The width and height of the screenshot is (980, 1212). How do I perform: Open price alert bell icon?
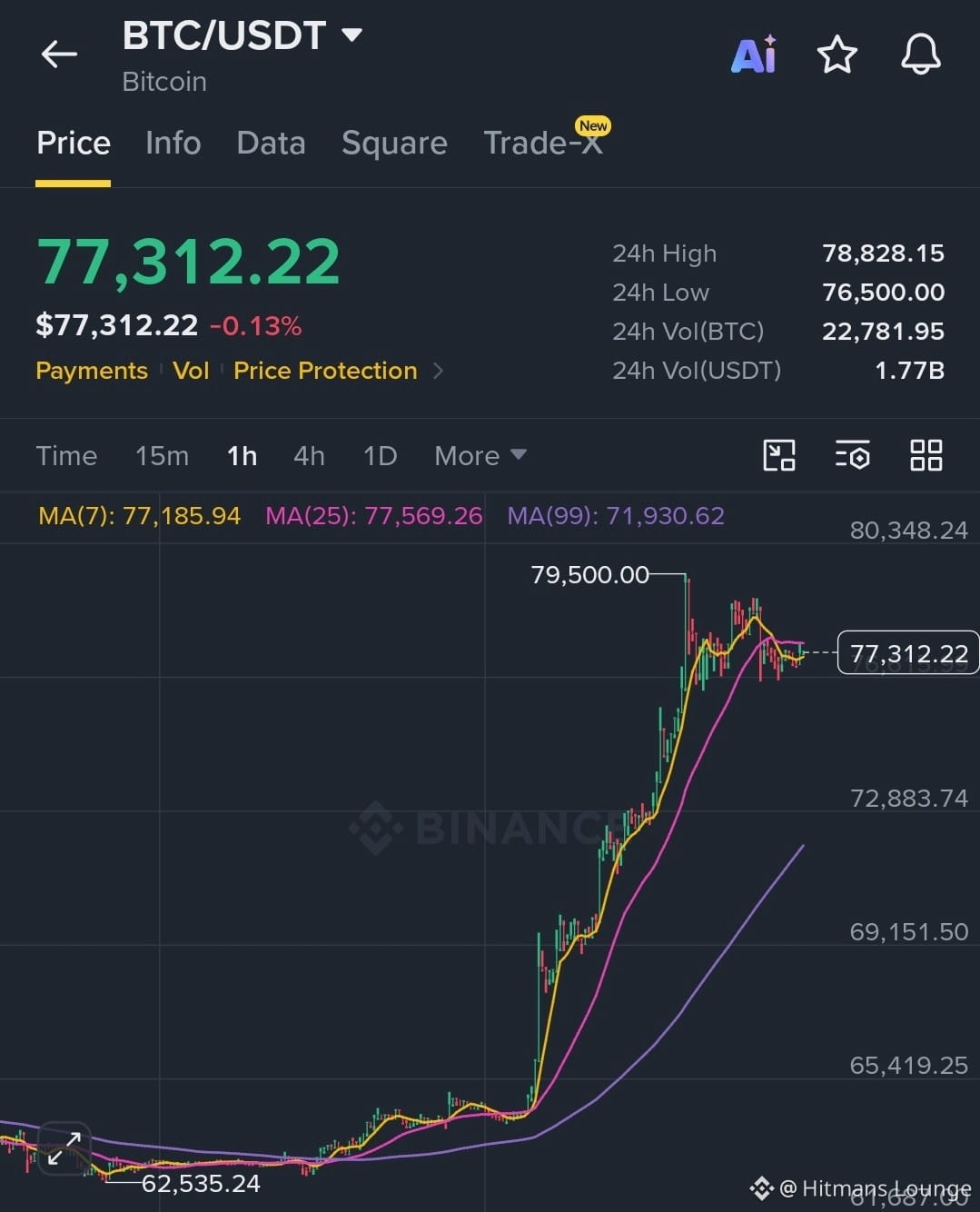click(x=920, y=55)
